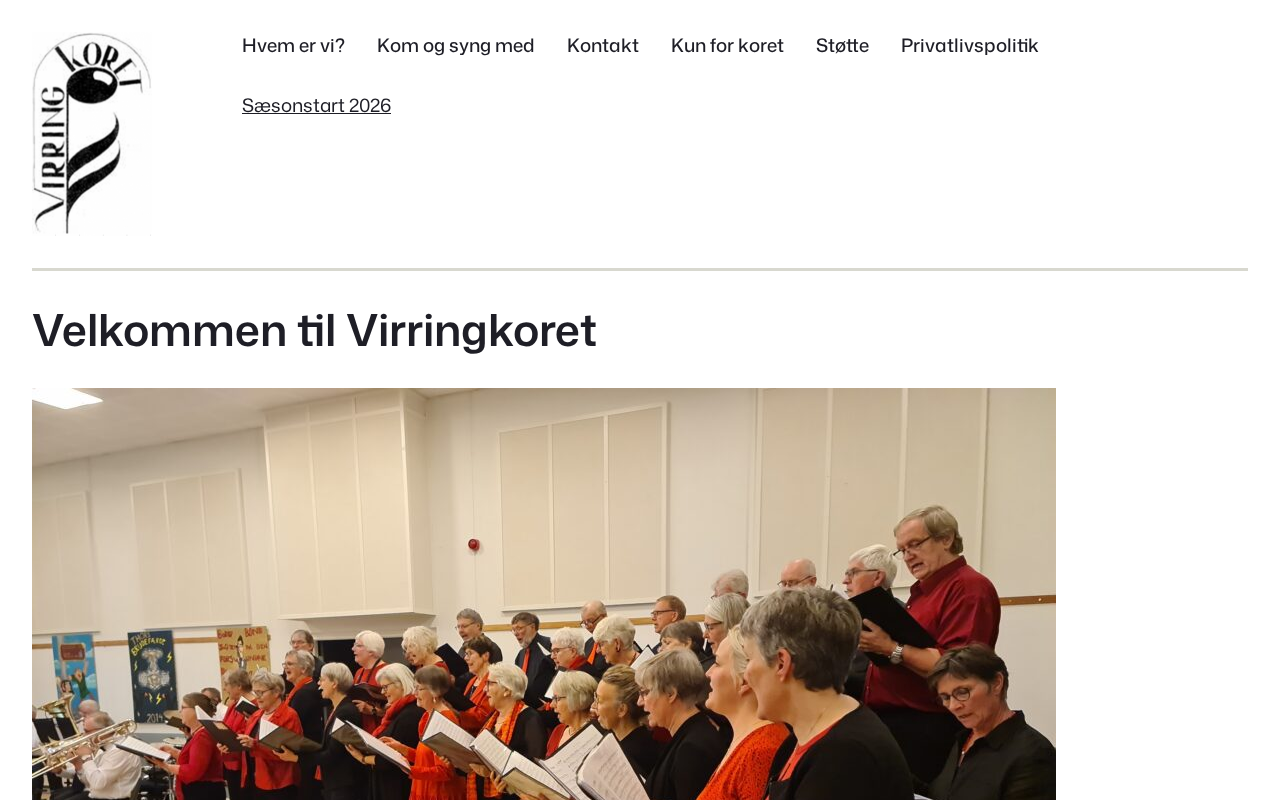Go to Kom og syng med
Image resolution: width=1280 pixels, height=800 pixels.
pyautogui.click(x=456, y=46)
